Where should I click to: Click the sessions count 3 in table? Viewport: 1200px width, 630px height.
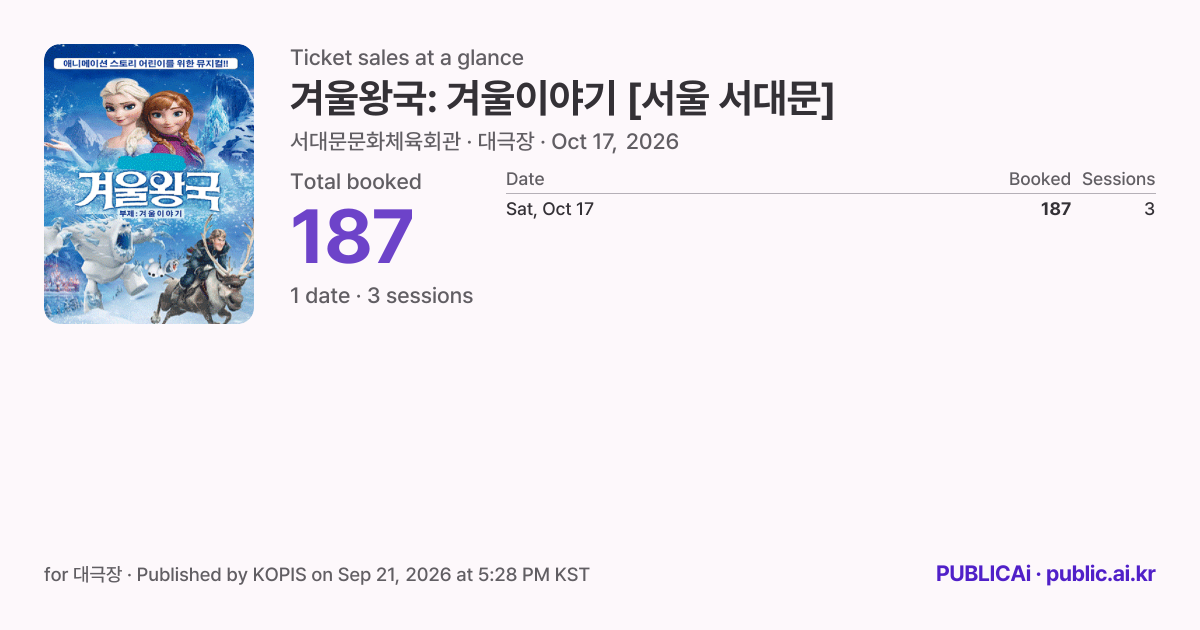[1149, 209]
